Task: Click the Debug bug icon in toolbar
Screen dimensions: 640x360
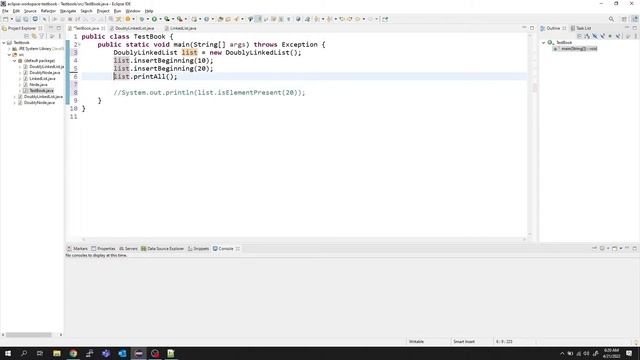Action: pyautogui.click(x=142, y=19)
